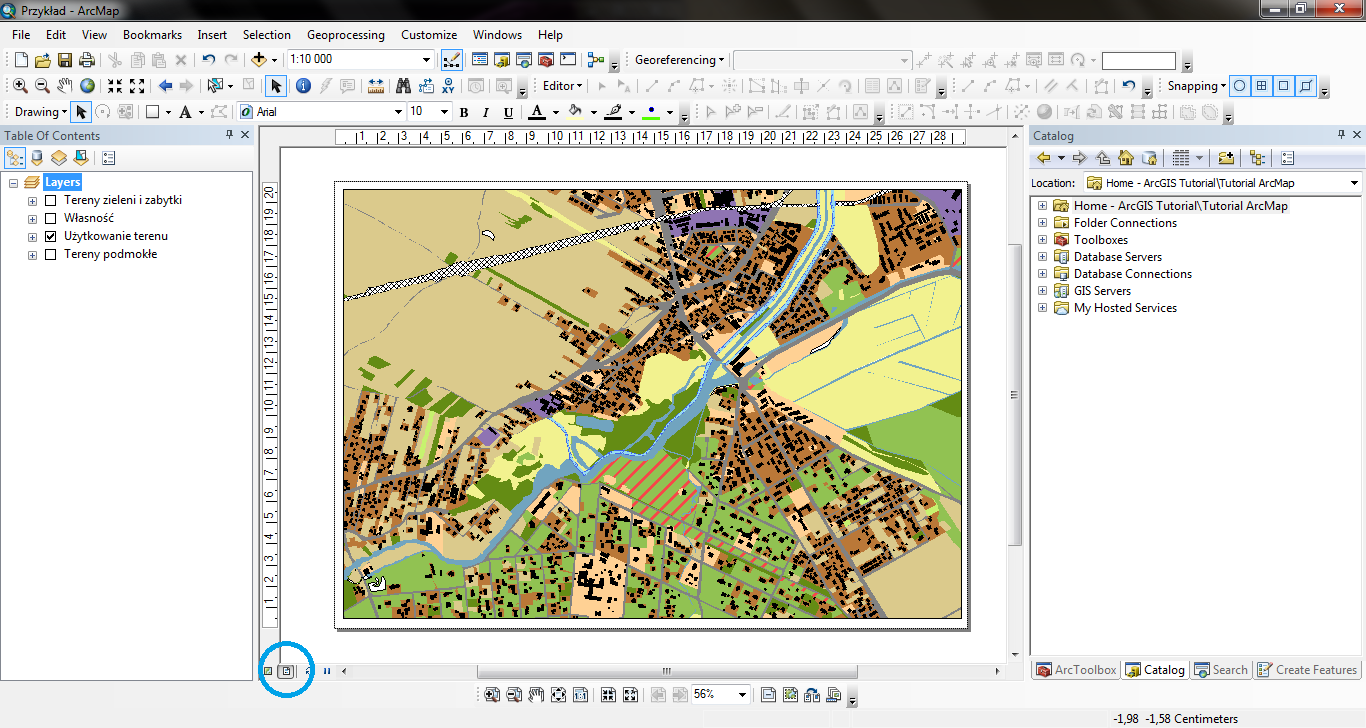Open the layout zoom 56% dropdown

coord(742,694)
